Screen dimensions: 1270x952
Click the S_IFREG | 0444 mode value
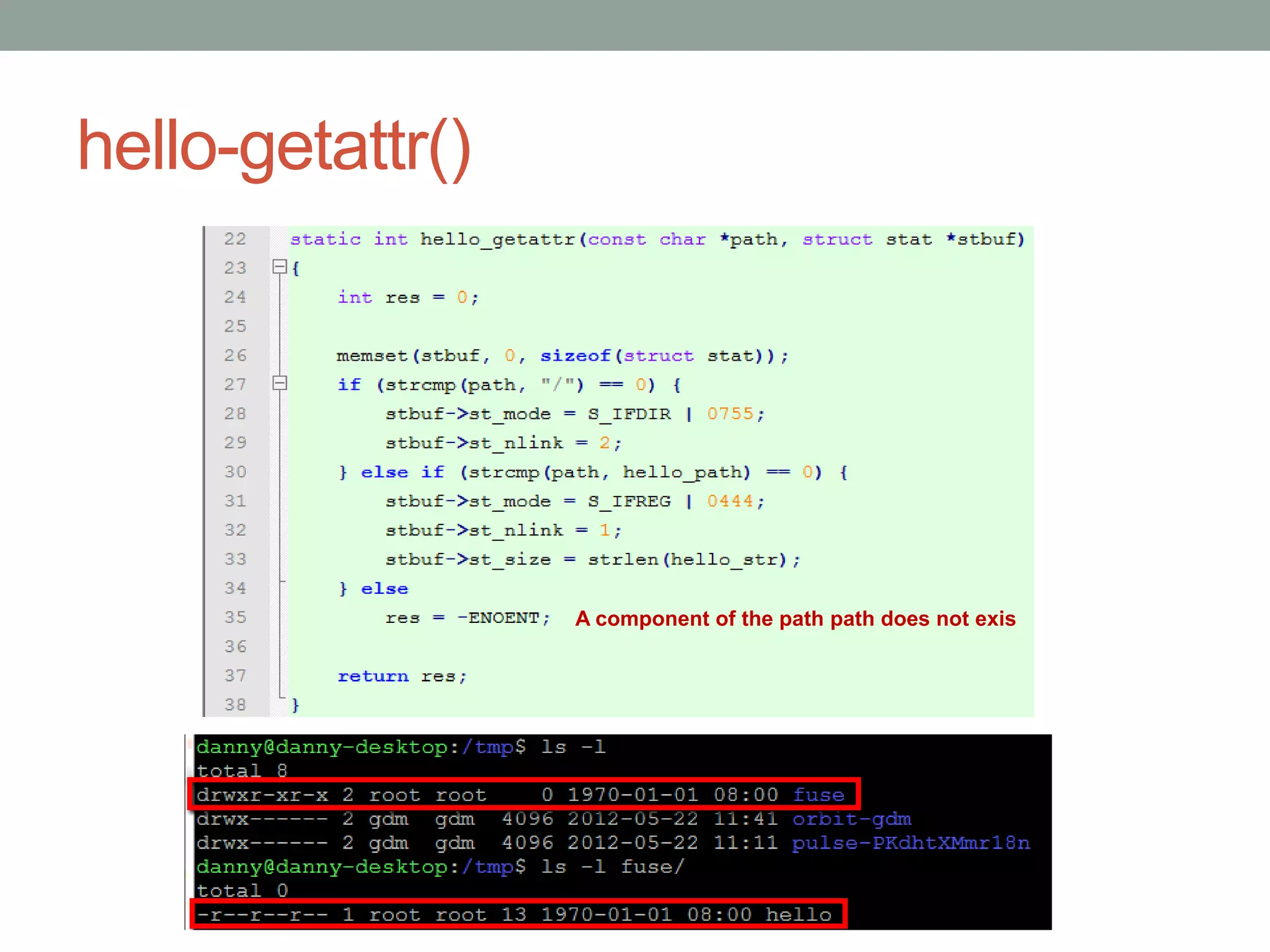[676, 501]
